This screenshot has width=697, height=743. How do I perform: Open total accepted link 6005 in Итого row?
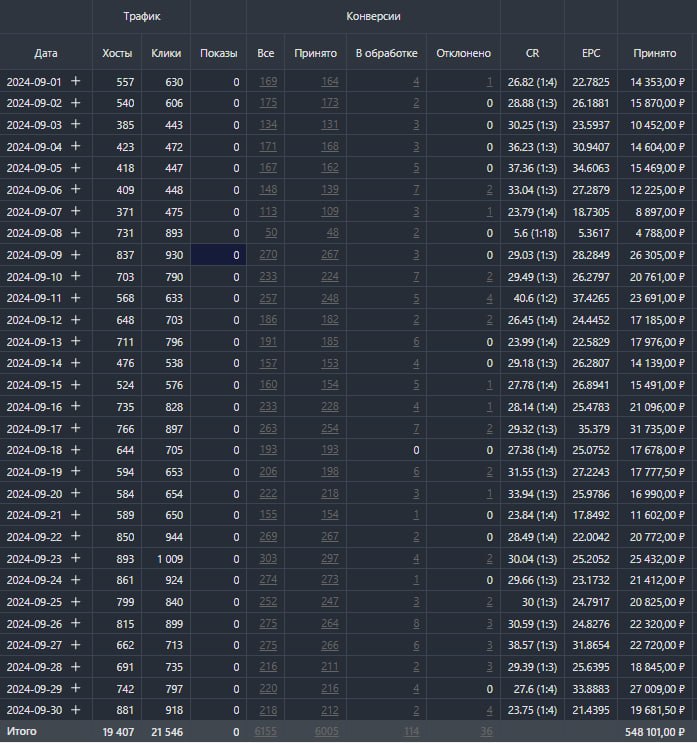click(x=327, y=732)
